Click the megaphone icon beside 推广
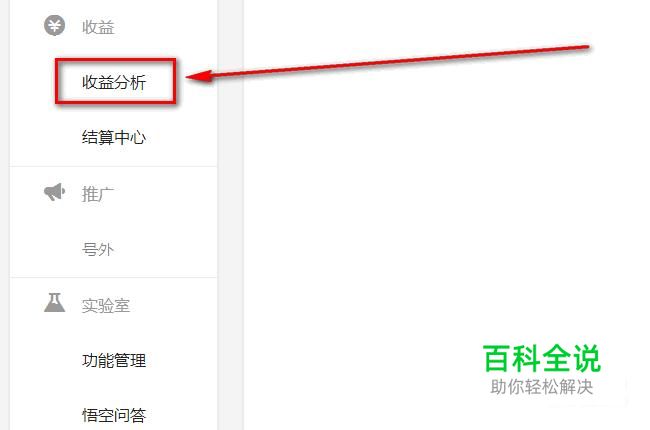Screen dimensions: 650x430 click(x=55, y=192)
